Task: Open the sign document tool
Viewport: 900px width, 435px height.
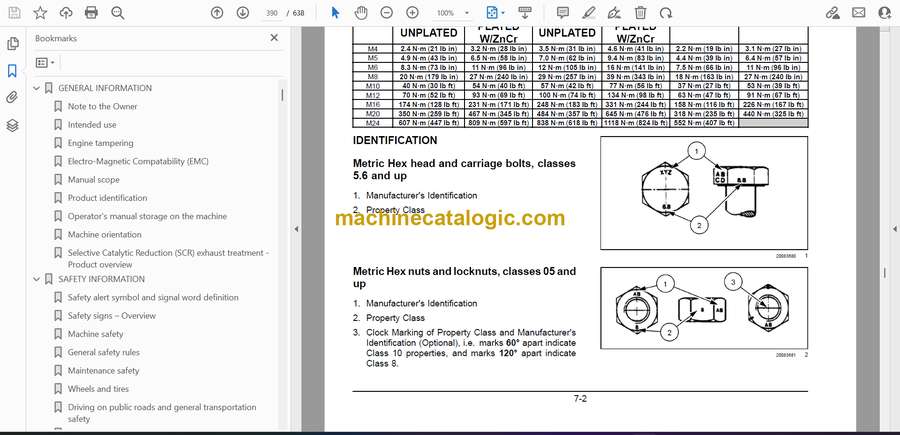Action: 614,13
